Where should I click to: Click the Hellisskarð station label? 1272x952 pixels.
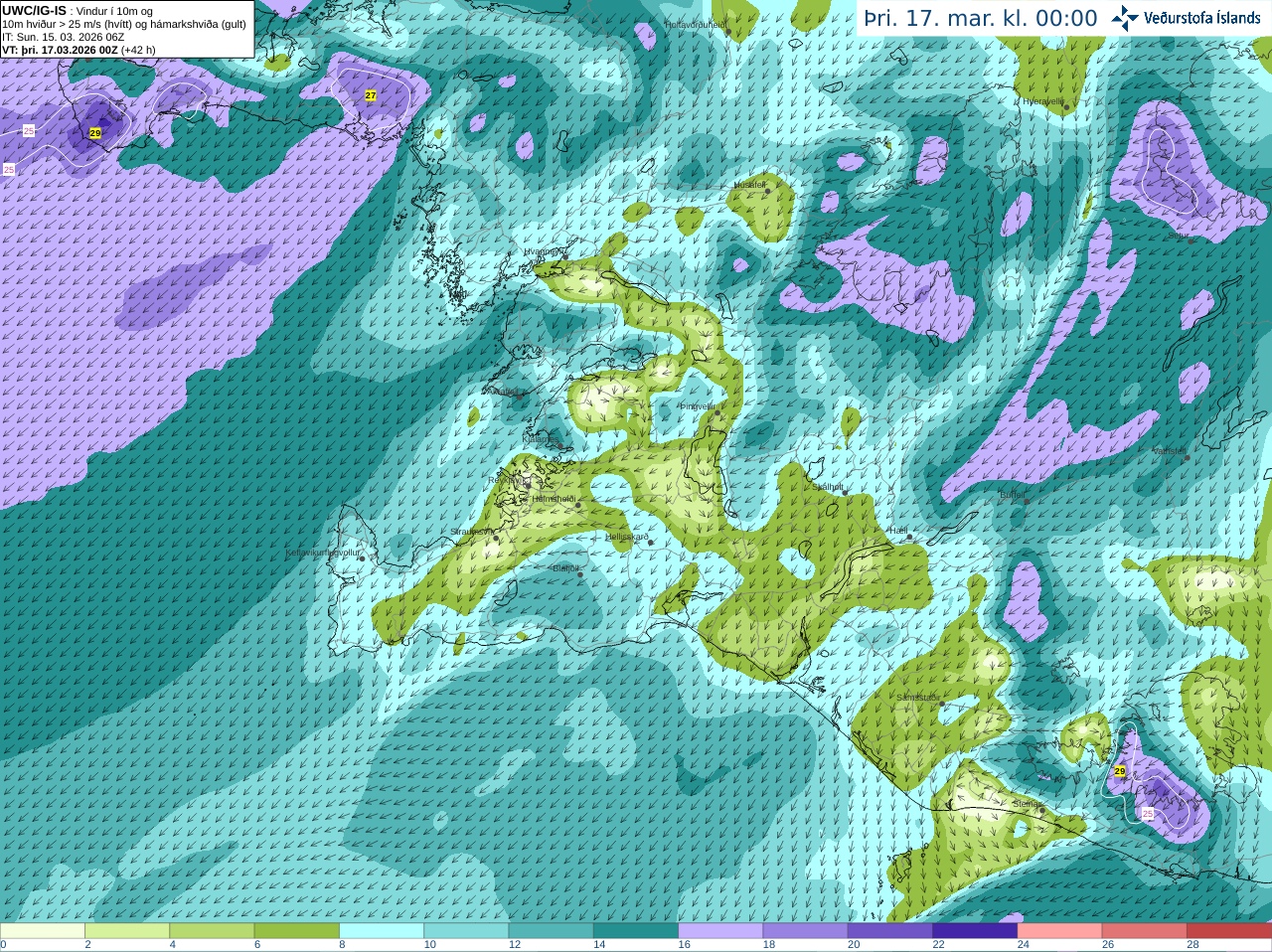coord(627,537)
